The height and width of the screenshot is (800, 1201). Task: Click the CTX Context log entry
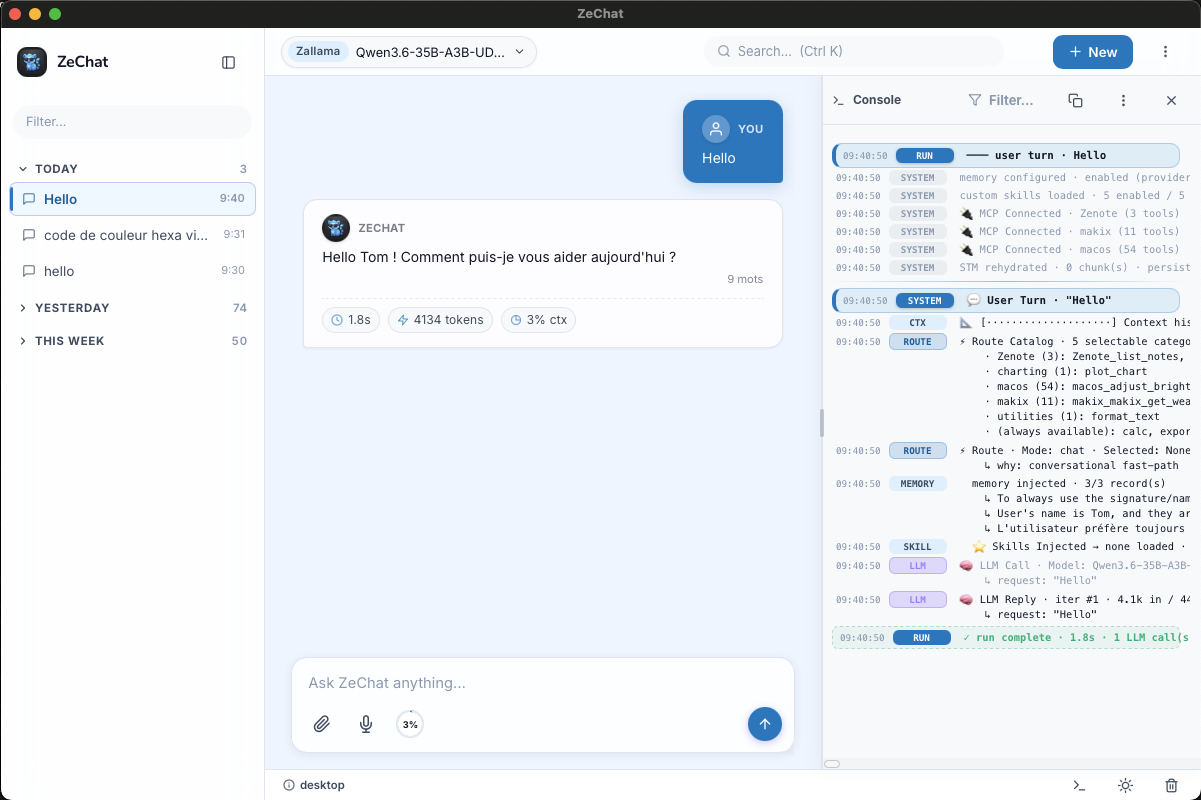pos(1011,323)
